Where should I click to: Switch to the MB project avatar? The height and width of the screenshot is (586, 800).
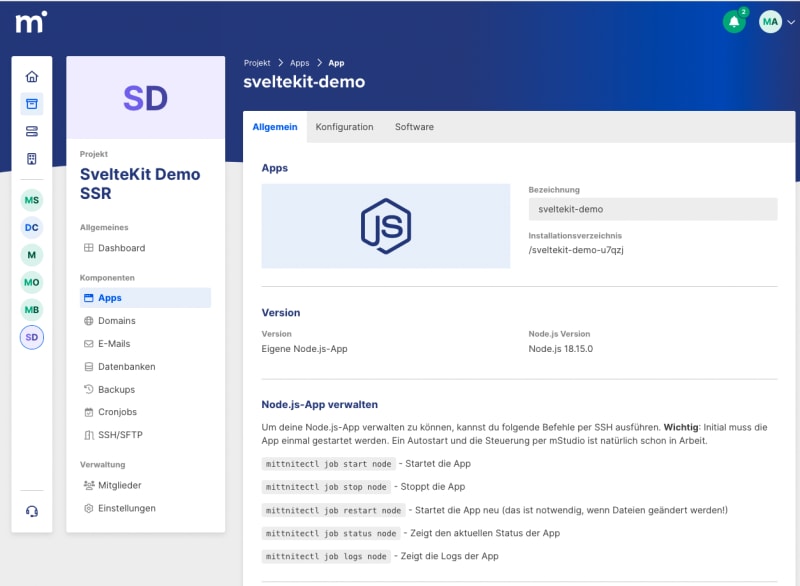click(x=32, y=310)
